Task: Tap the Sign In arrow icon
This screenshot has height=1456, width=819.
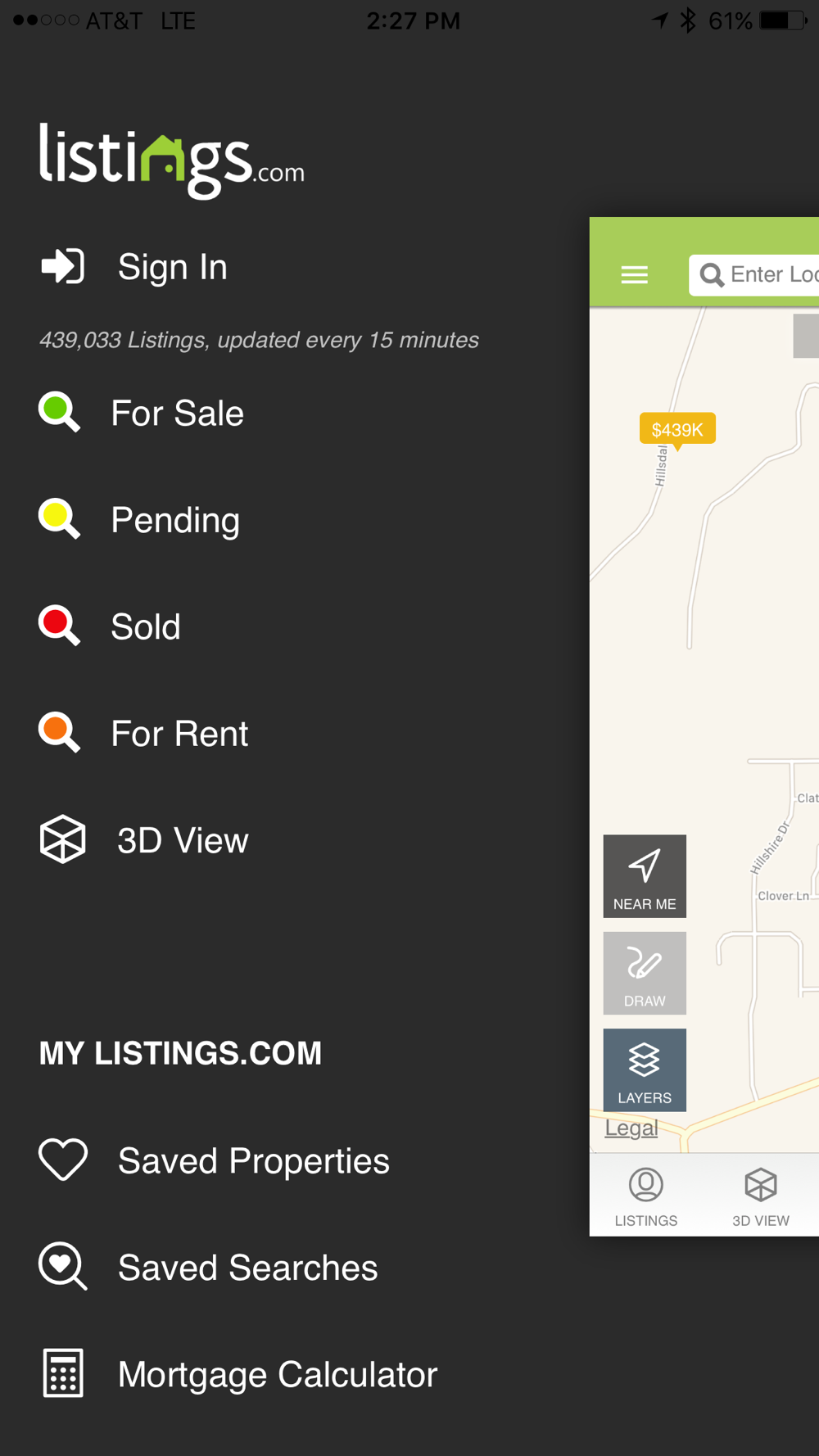Action: point(63,266)
